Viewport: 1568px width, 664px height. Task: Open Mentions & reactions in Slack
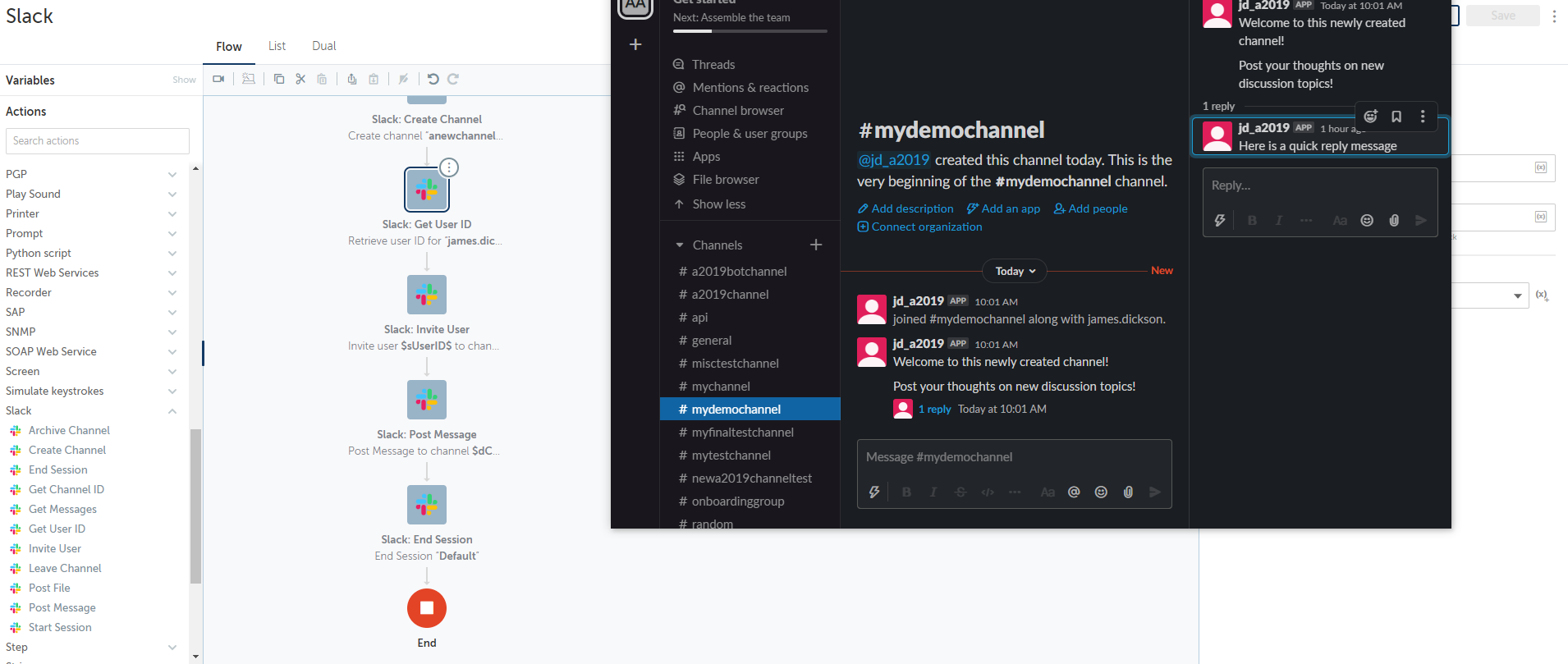point(750,87)
